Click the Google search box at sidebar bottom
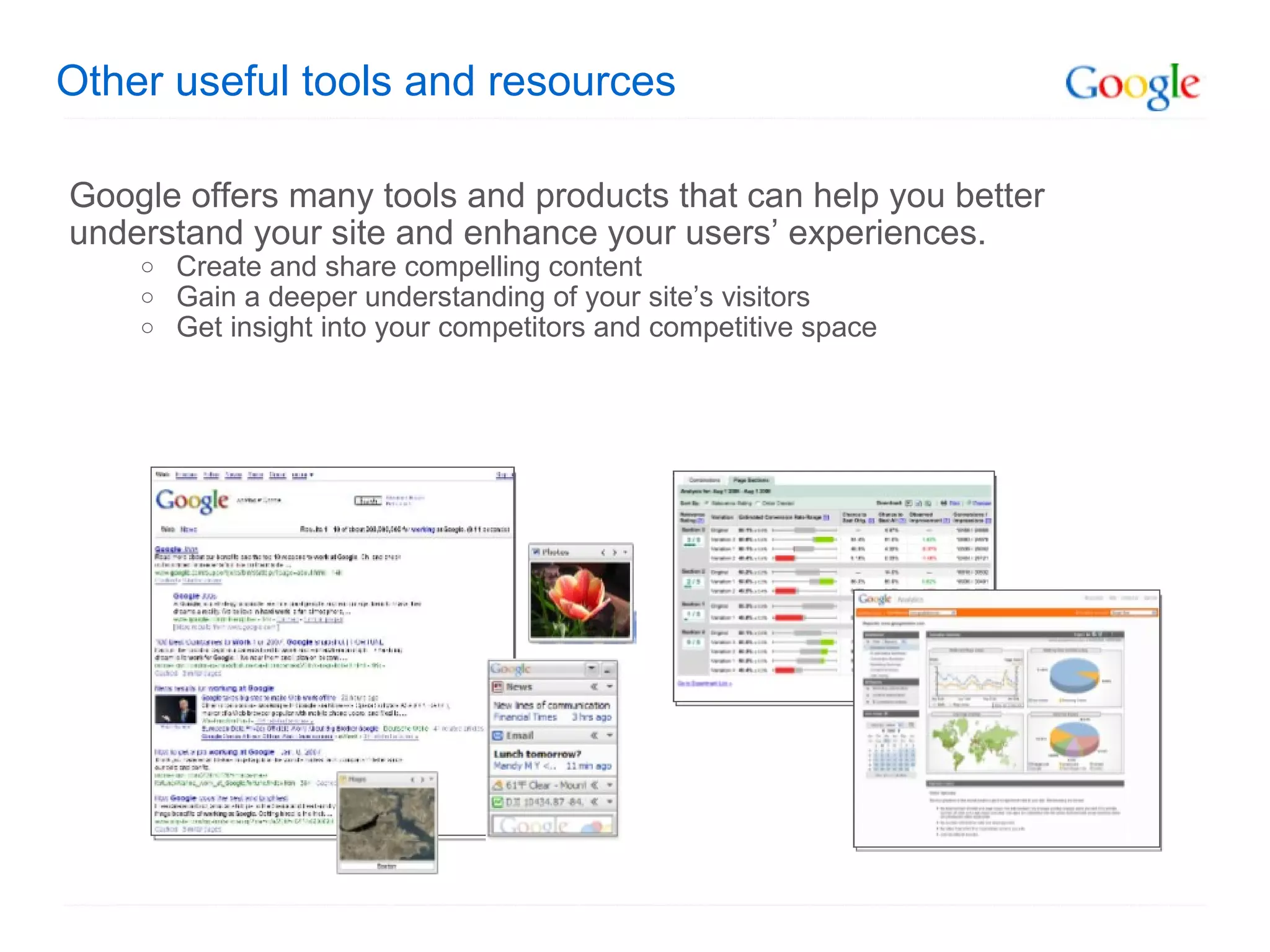The image size is (1270, 952). tap(552, 825)
